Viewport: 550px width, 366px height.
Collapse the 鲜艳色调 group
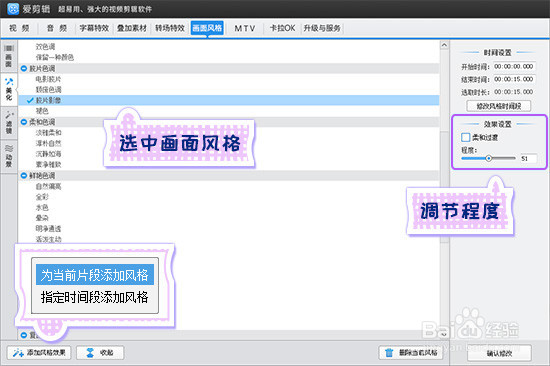(24, 175)
